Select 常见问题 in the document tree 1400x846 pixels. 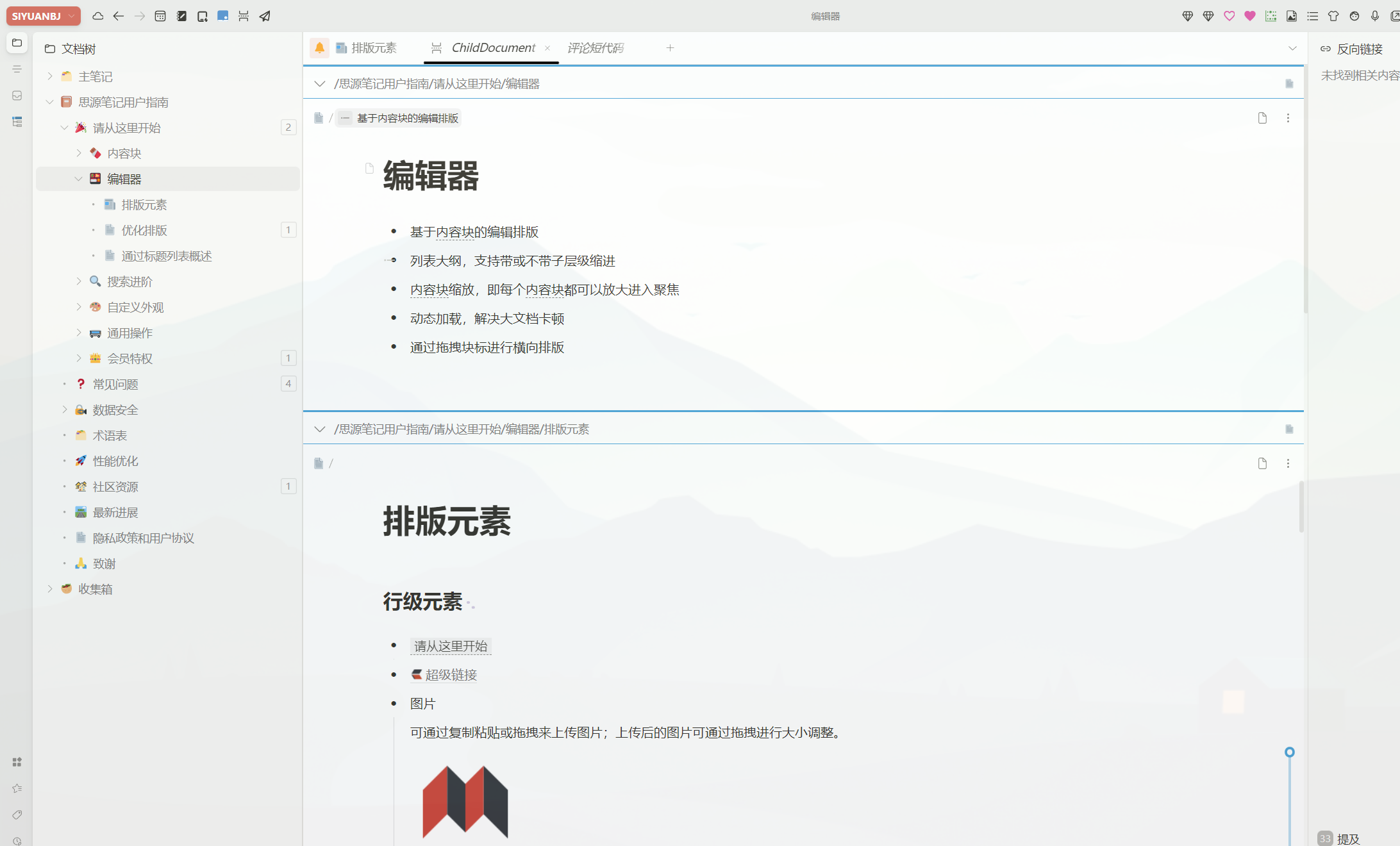pyautogui.click(x=115, y=384)
